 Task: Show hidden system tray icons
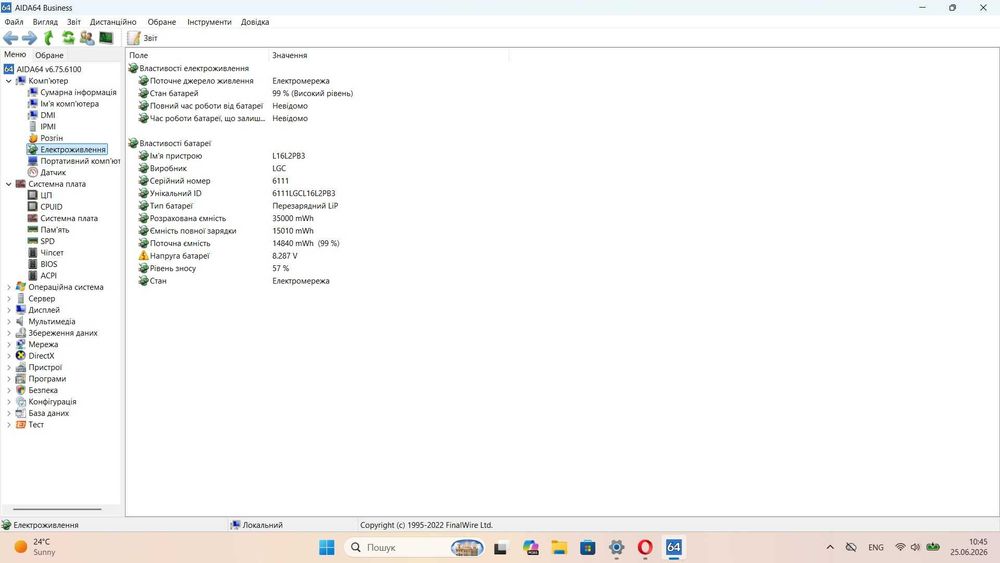(830, 548)
